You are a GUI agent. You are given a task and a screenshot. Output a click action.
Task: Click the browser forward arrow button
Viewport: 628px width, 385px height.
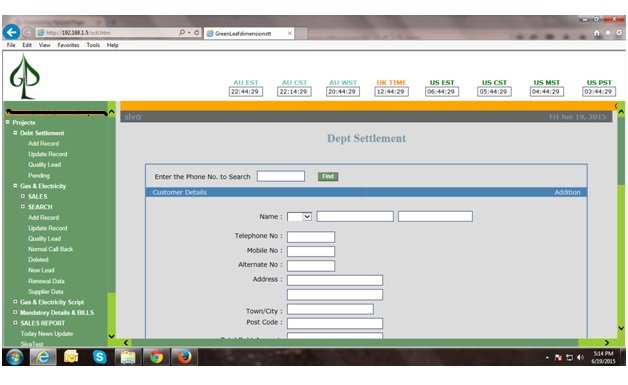click(28, 32)
